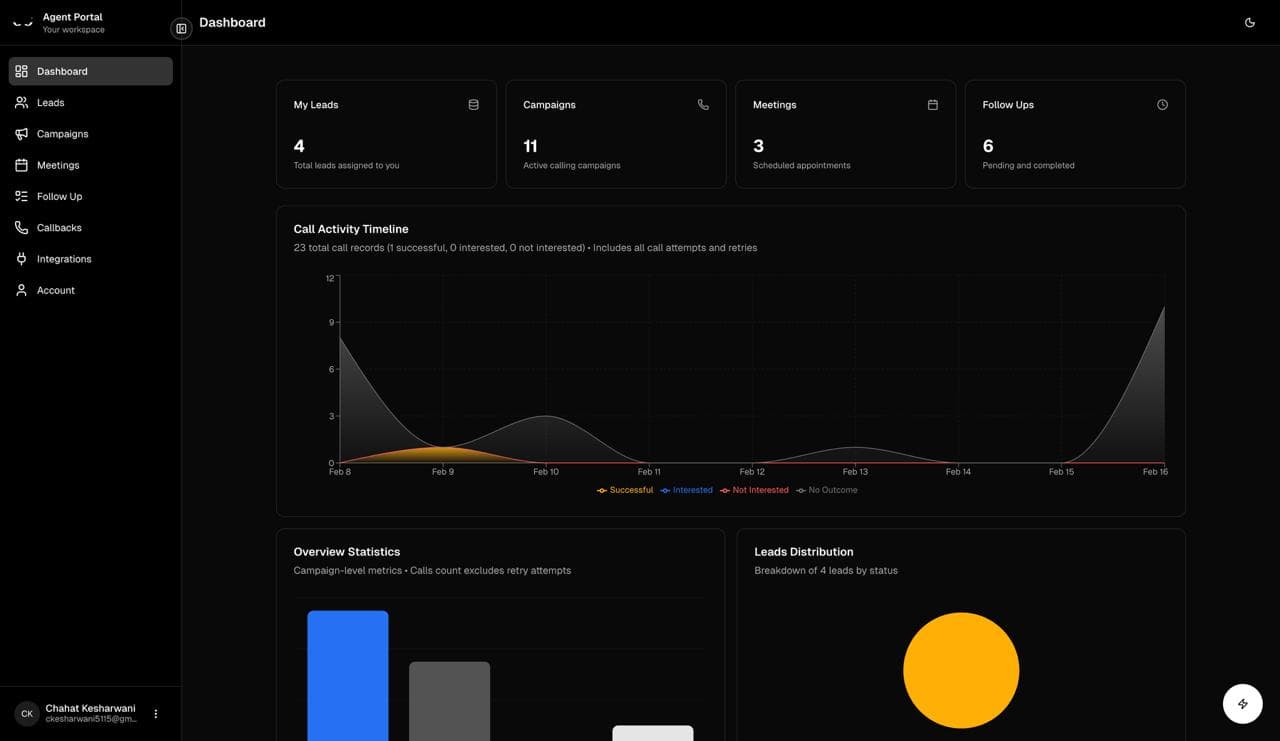Navigate to Meetings in the sidebar
Image resolution: width=1280 pixels, height=741 pixels.
58,163
